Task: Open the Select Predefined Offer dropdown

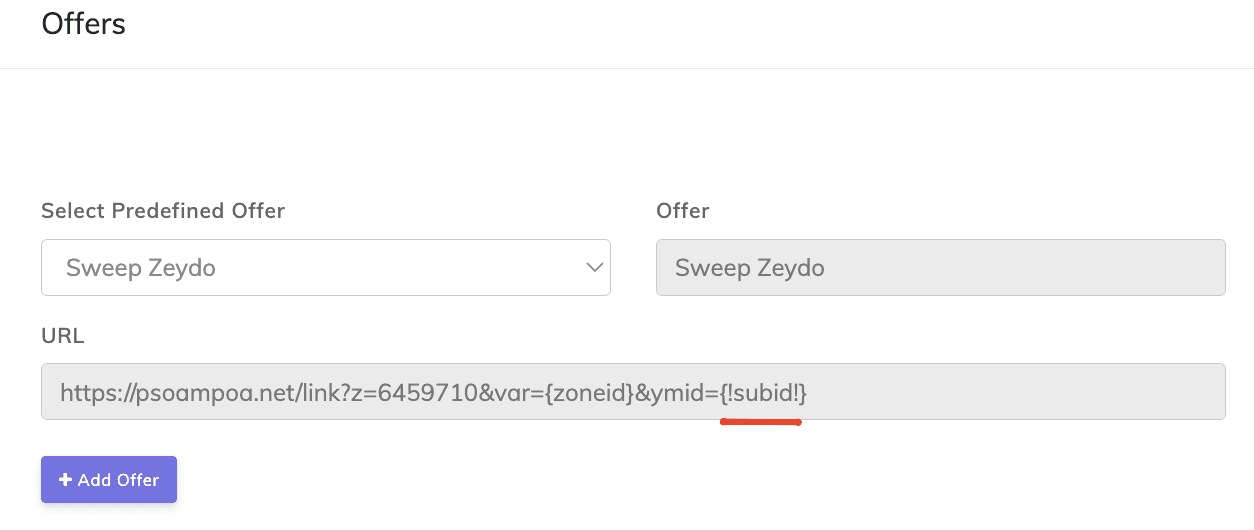Action: [325, 268]
